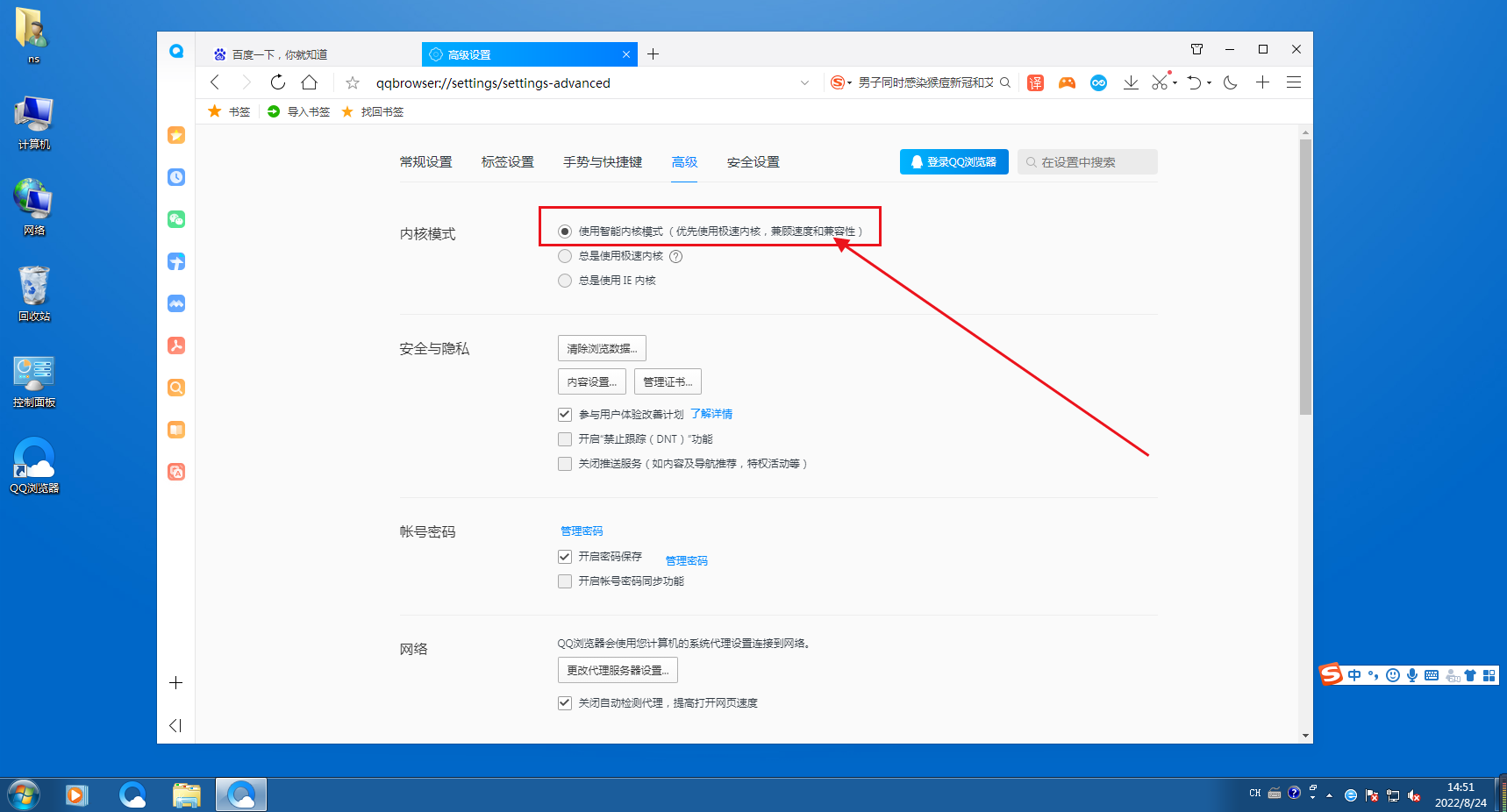Open the sidebar orange search icon

pyautogui.click(x=176, y=388)
